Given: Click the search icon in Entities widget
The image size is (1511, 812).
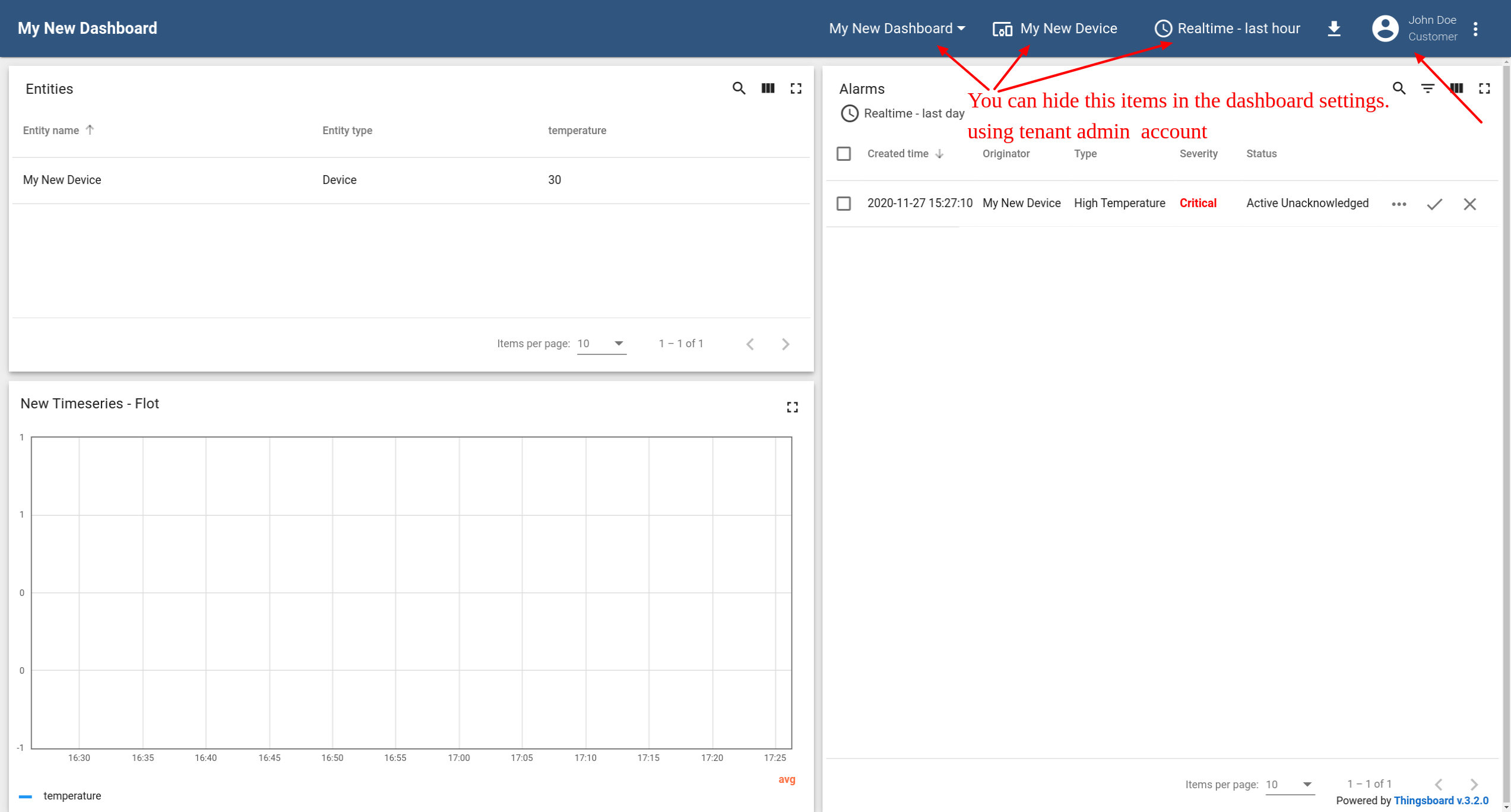Looking at the screenshot, I should pos(739,88).
